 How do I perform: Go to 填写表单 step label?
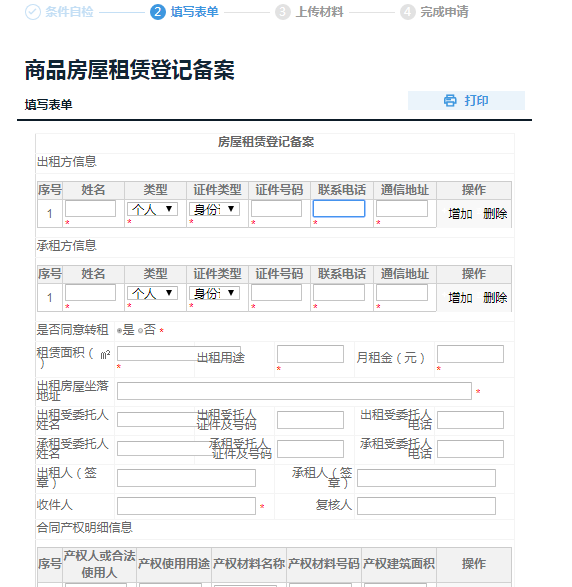coord(194,12)
